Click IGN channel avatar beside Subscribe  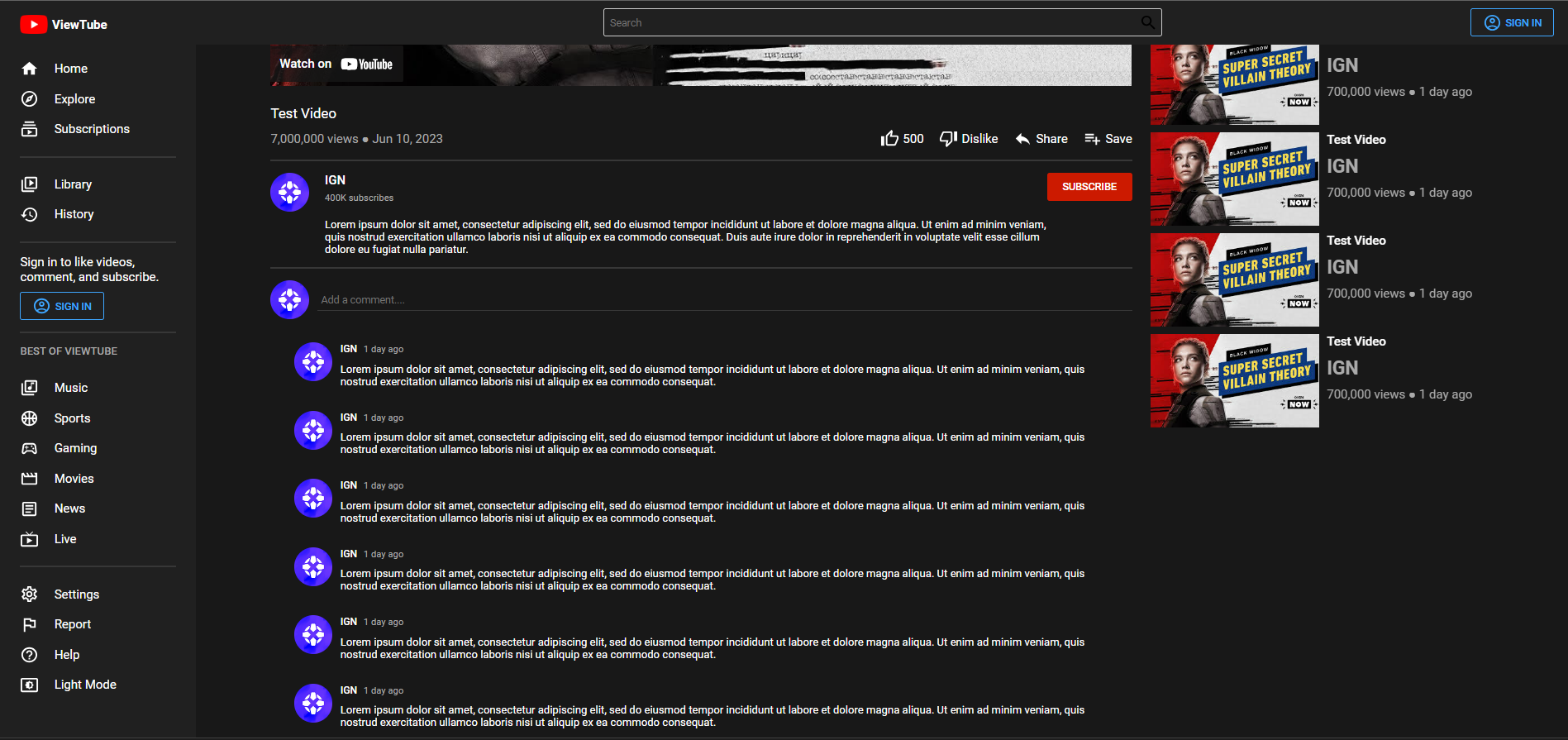coord(290,193)
